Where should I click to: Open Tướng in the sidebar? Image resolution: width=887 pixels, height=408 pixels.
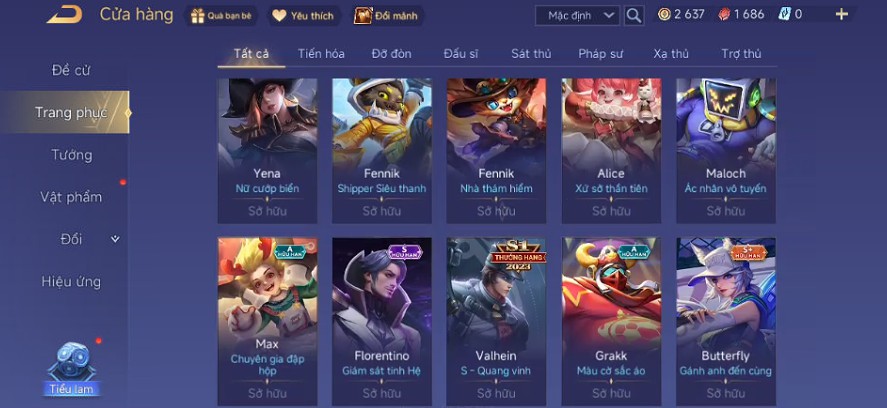72,154
